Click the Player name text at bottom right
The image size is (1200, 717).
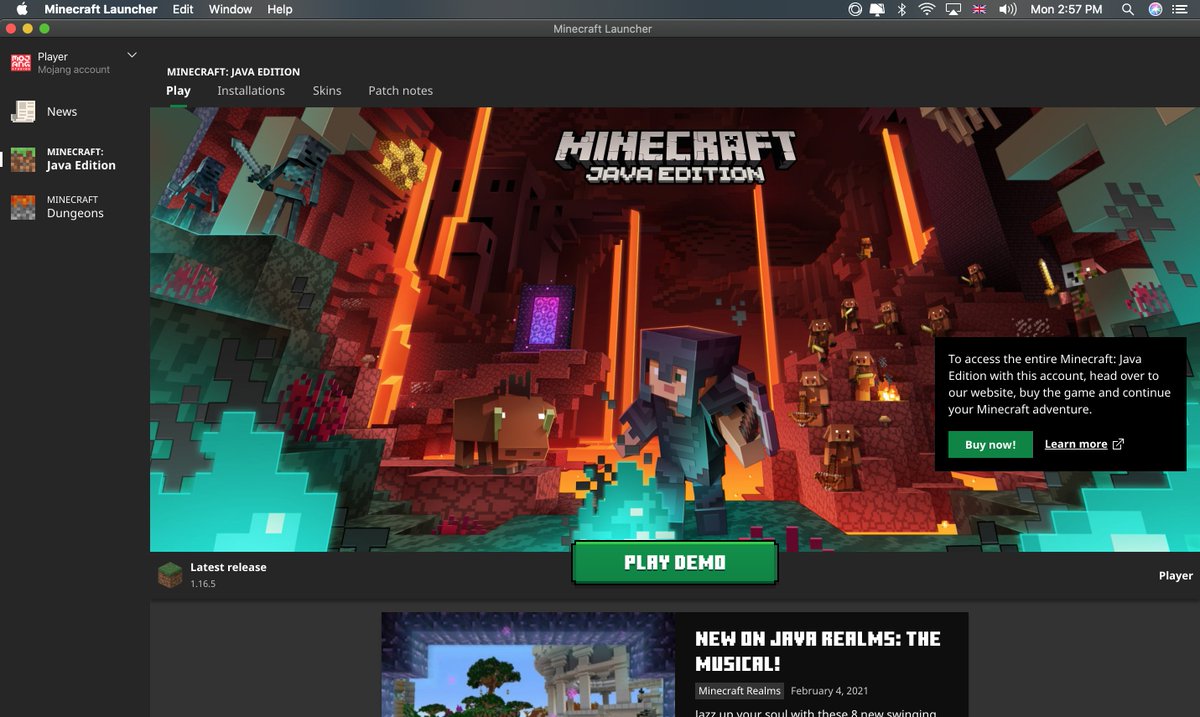click(x=1175, y=575)
